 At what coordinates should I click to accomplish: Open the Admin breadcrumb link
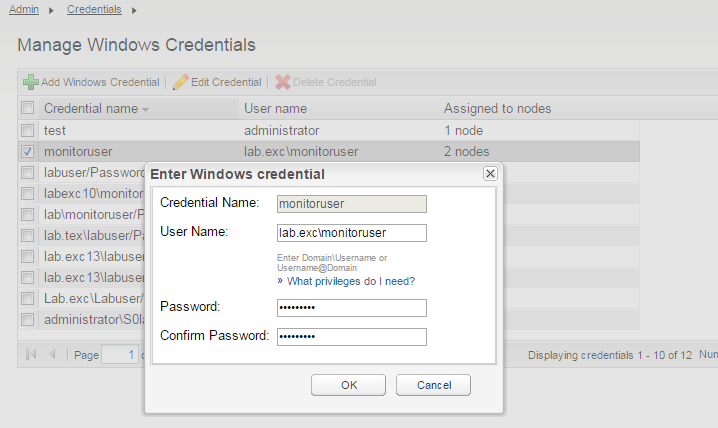24,9
